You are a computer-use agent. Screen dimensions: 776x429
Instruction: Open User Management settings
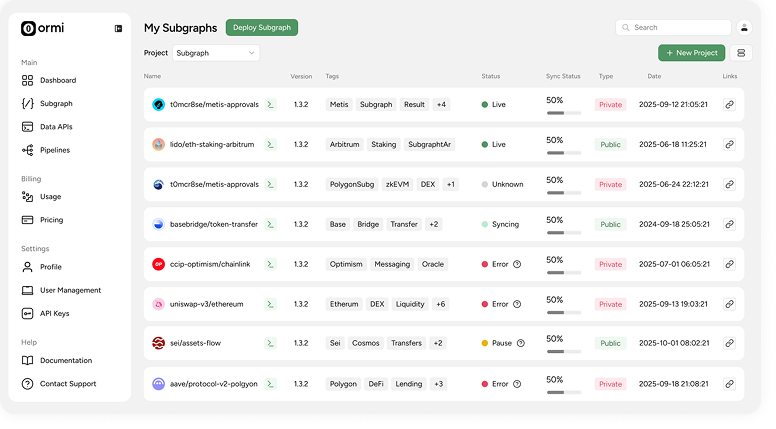pos(61,290)
